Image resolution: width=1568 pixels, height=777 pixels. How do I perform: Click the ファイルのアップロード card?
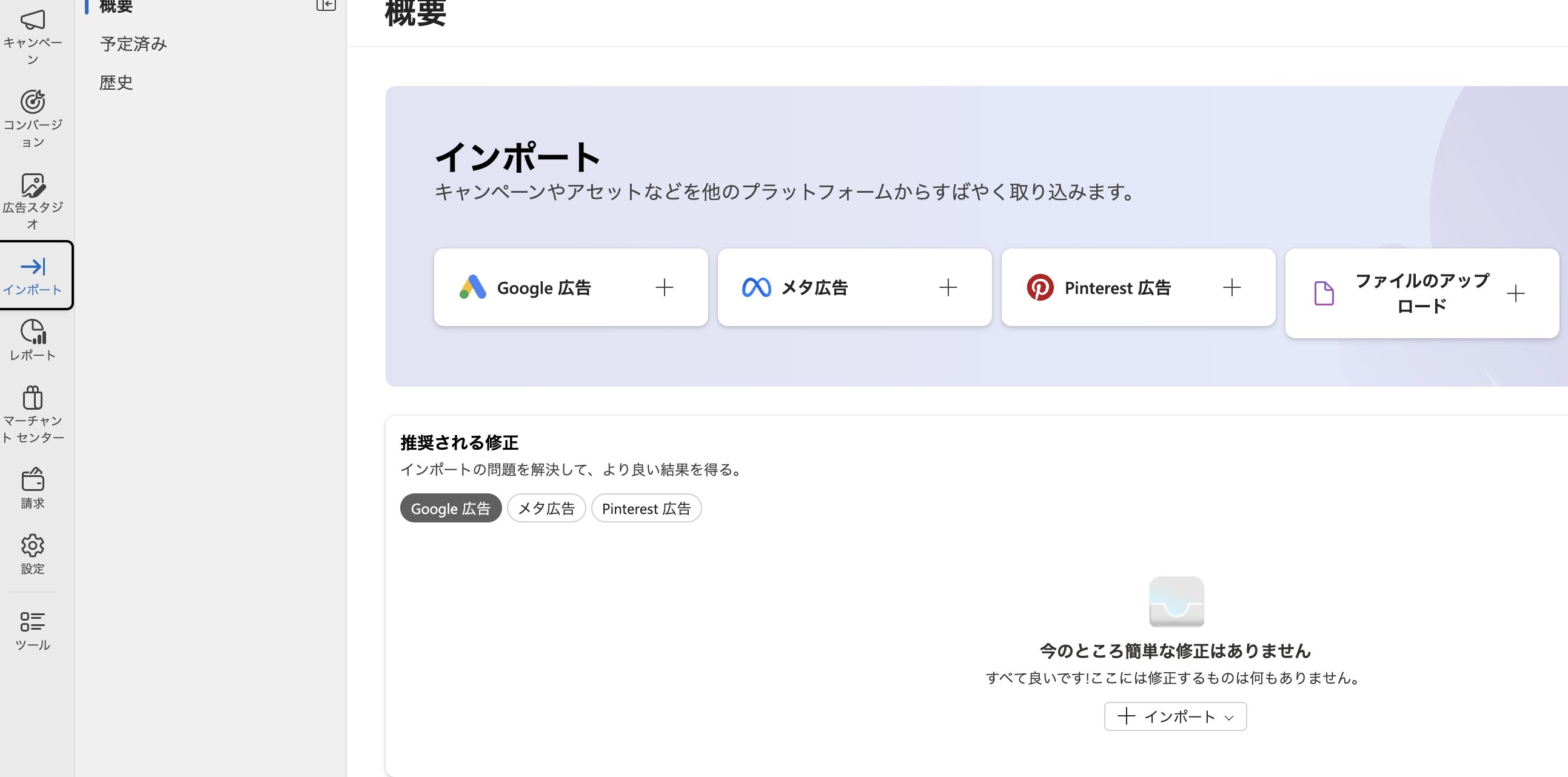1421,293
